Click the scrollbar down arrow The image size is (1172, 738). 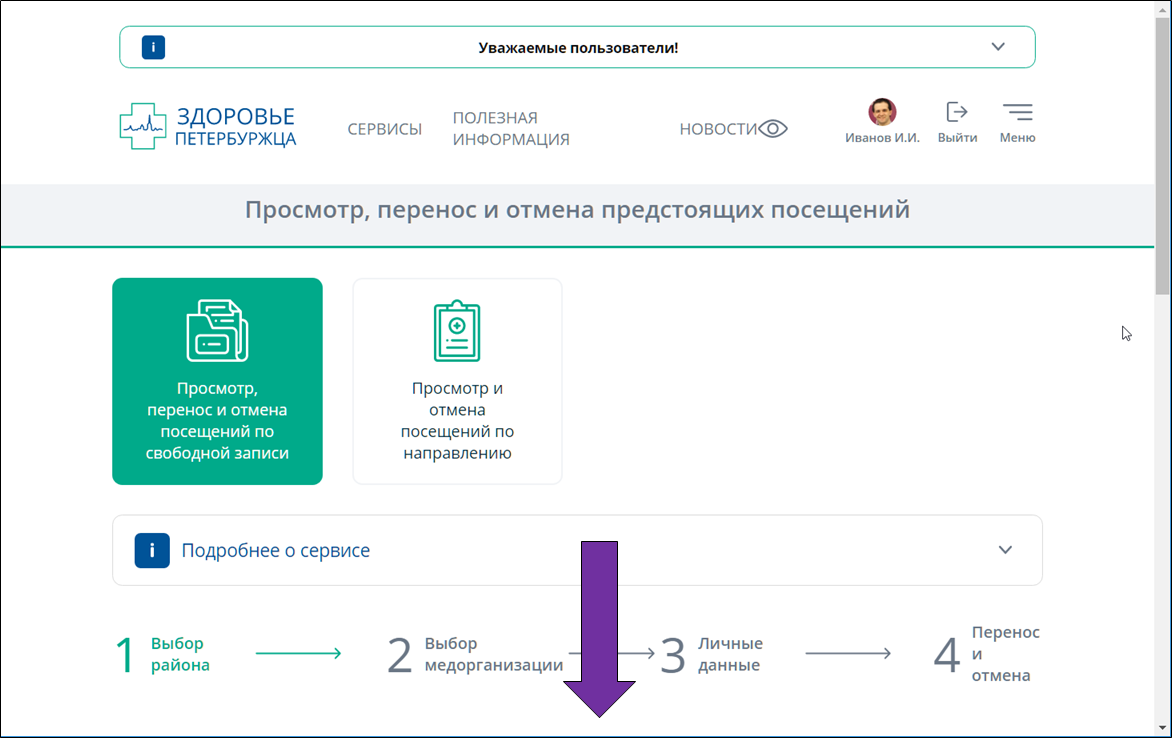[1162, 728]
